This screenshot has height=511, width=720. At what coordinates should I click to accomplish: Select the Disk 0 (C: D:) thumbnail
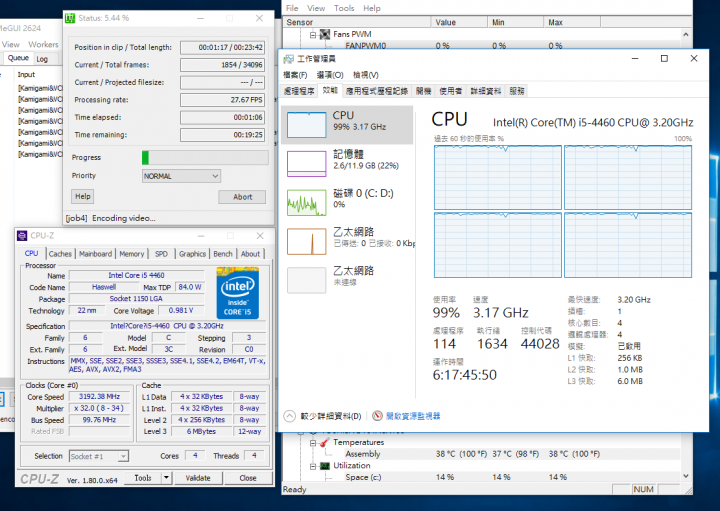(x=306, y=202)
